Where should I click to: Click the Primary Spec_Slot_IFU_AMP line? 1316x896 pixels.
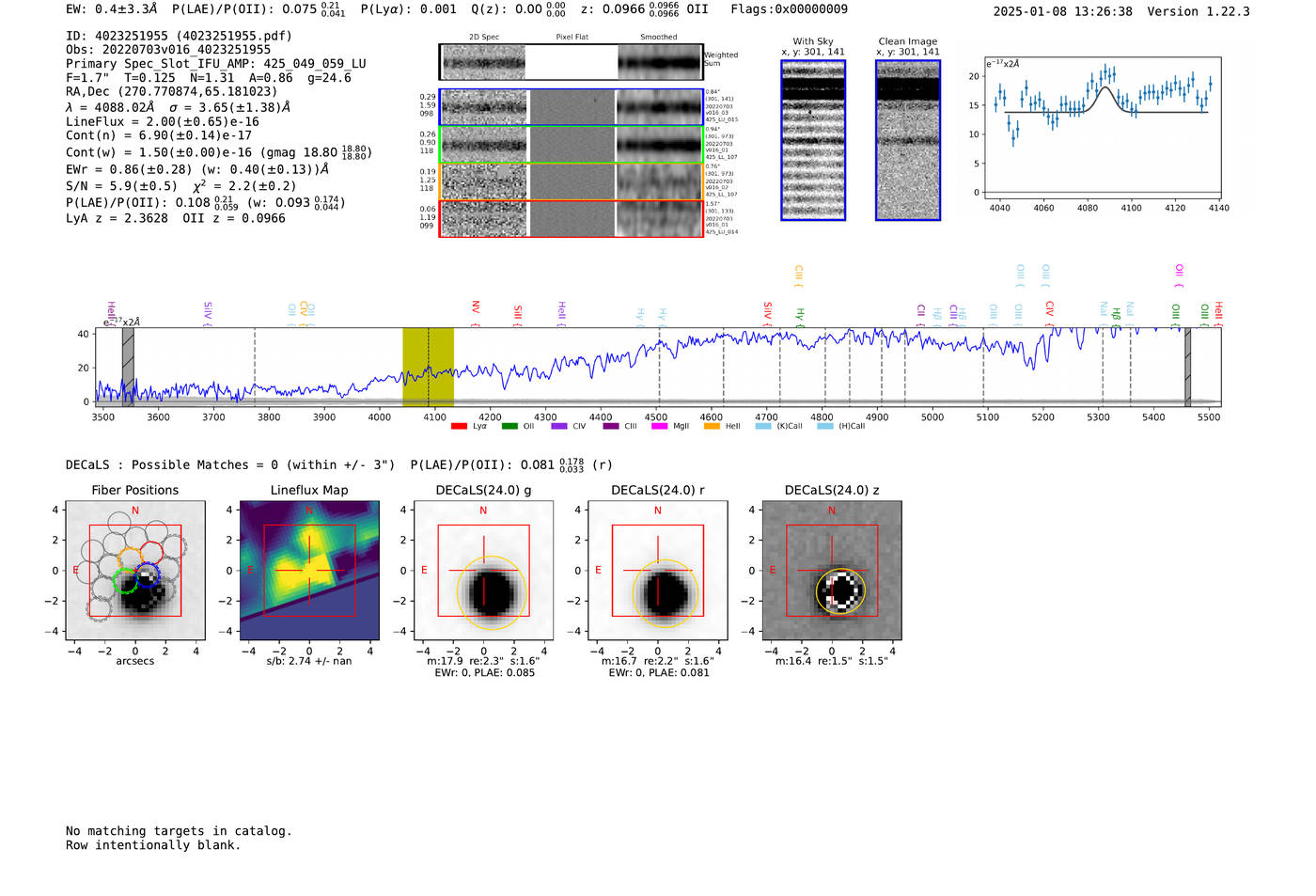[x=216, y=64]
